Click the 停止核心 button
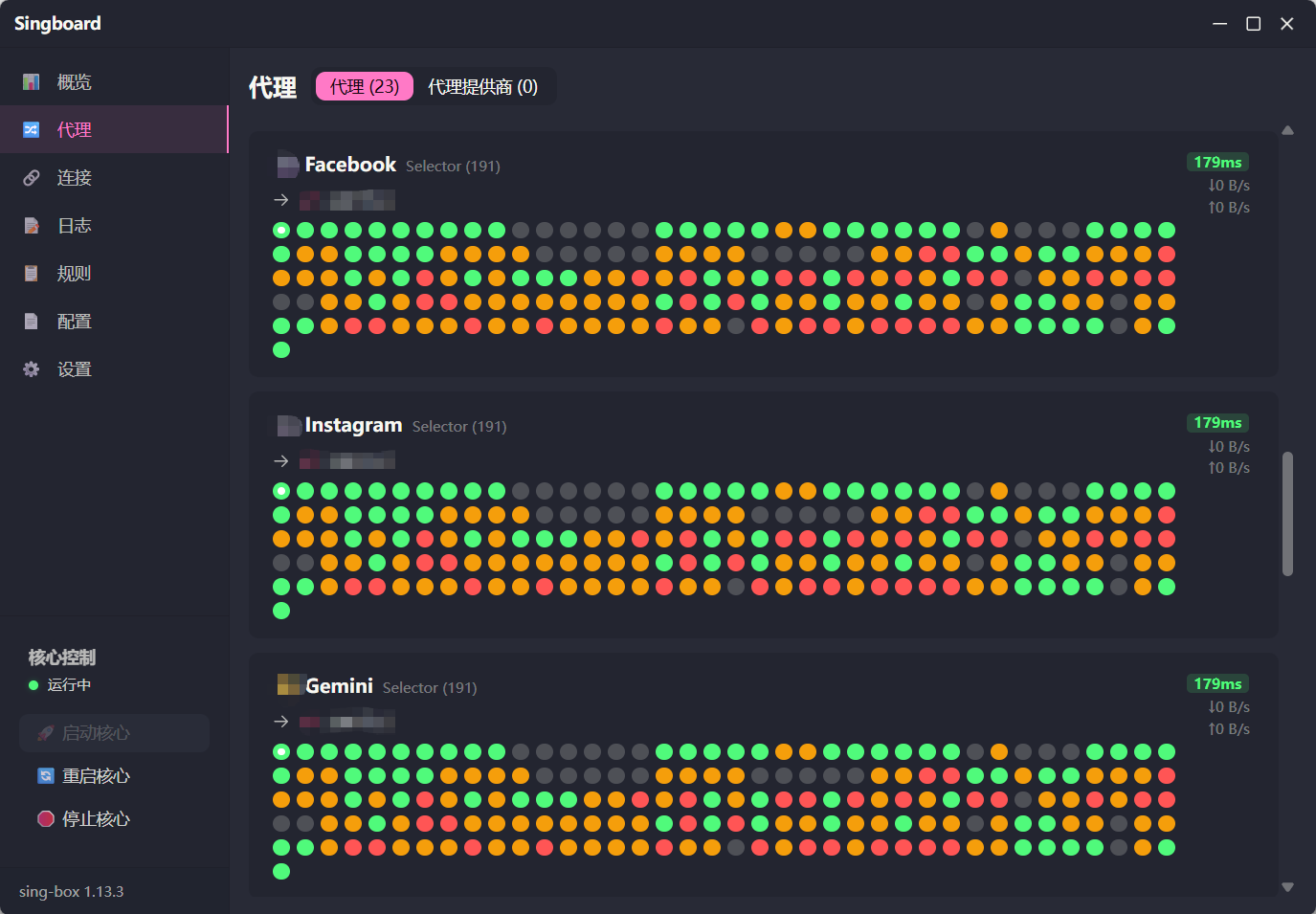The width and height of the screenshot is (1316, 914). pos(114,819)
